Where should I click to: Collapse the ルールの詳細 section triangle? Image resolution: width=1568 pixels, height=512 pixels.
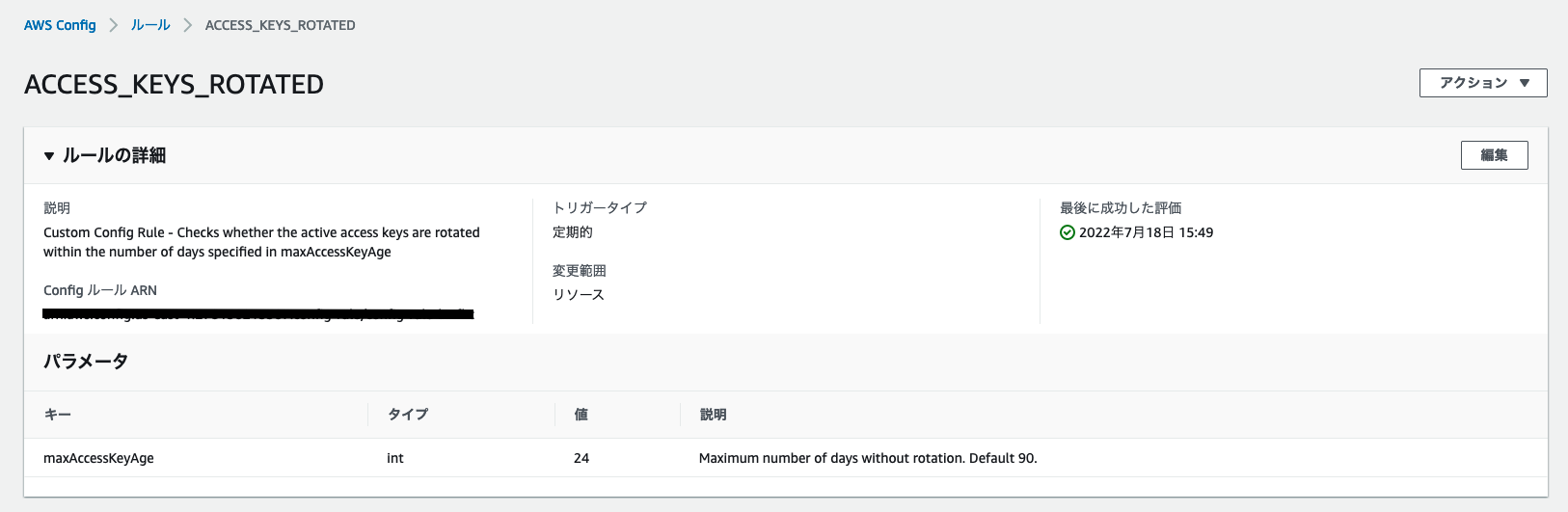click(x=49, y=156)
